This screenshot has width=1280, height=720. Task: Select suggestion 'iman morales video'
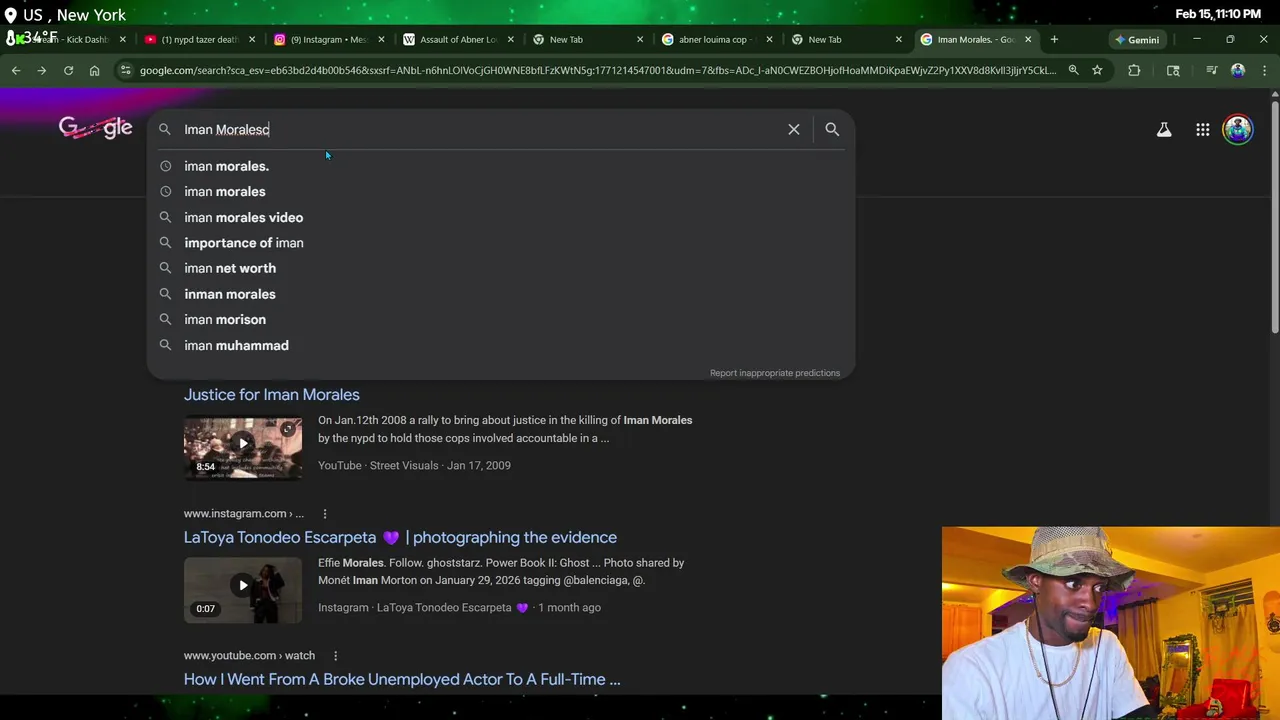coord(500,217)
